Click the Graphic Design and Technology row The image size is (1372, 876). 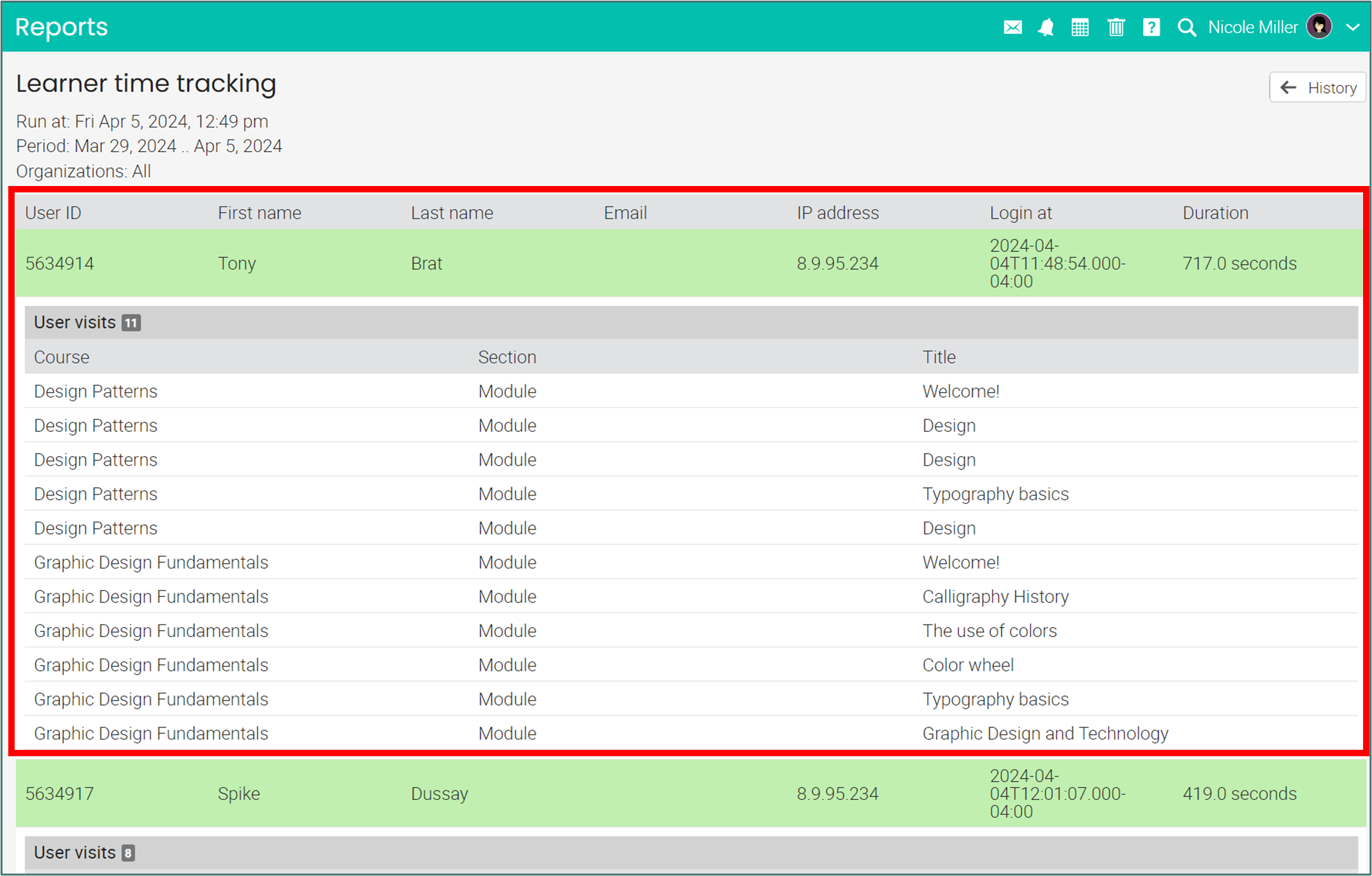[x=1044, y=733]
